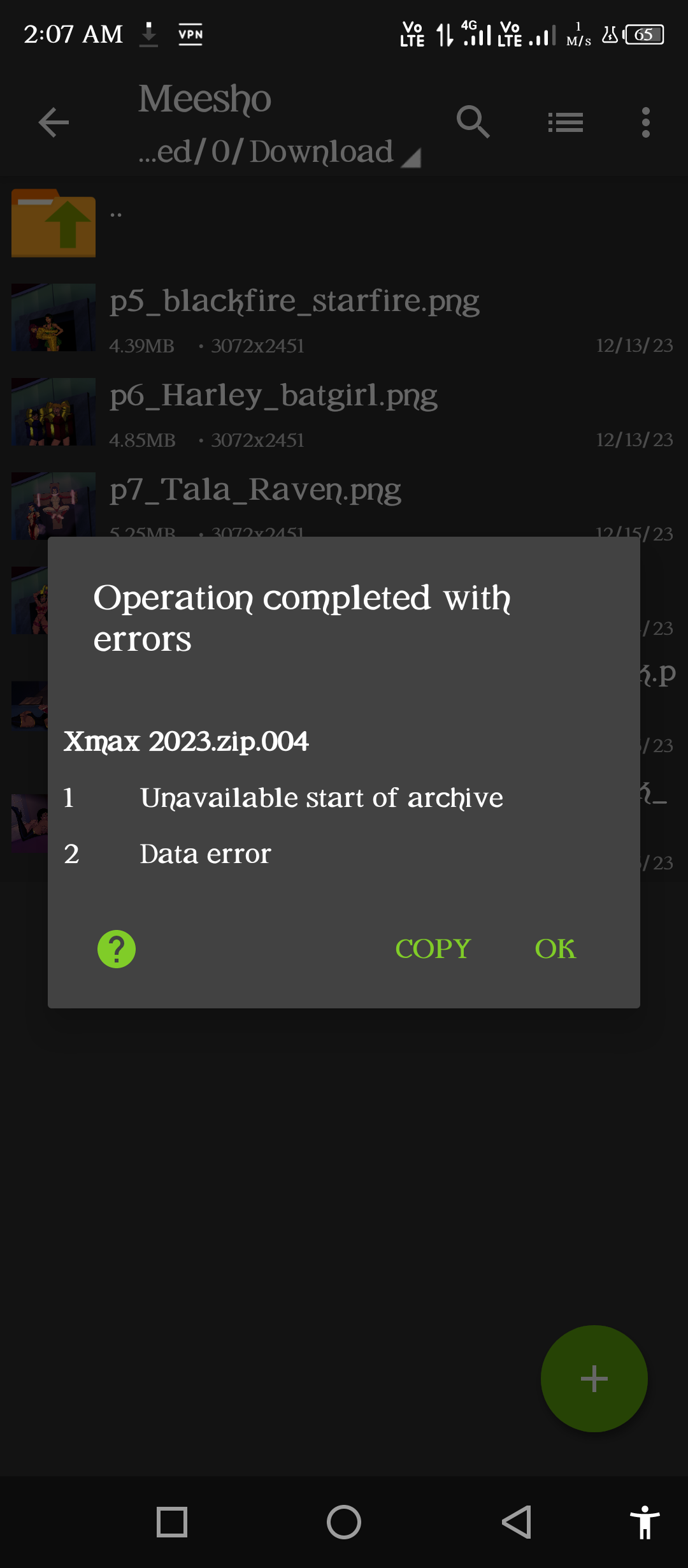This screenshot has height=1568, width=688.
Task: Open the three-dot overflow menu
Action: [646, 122]
